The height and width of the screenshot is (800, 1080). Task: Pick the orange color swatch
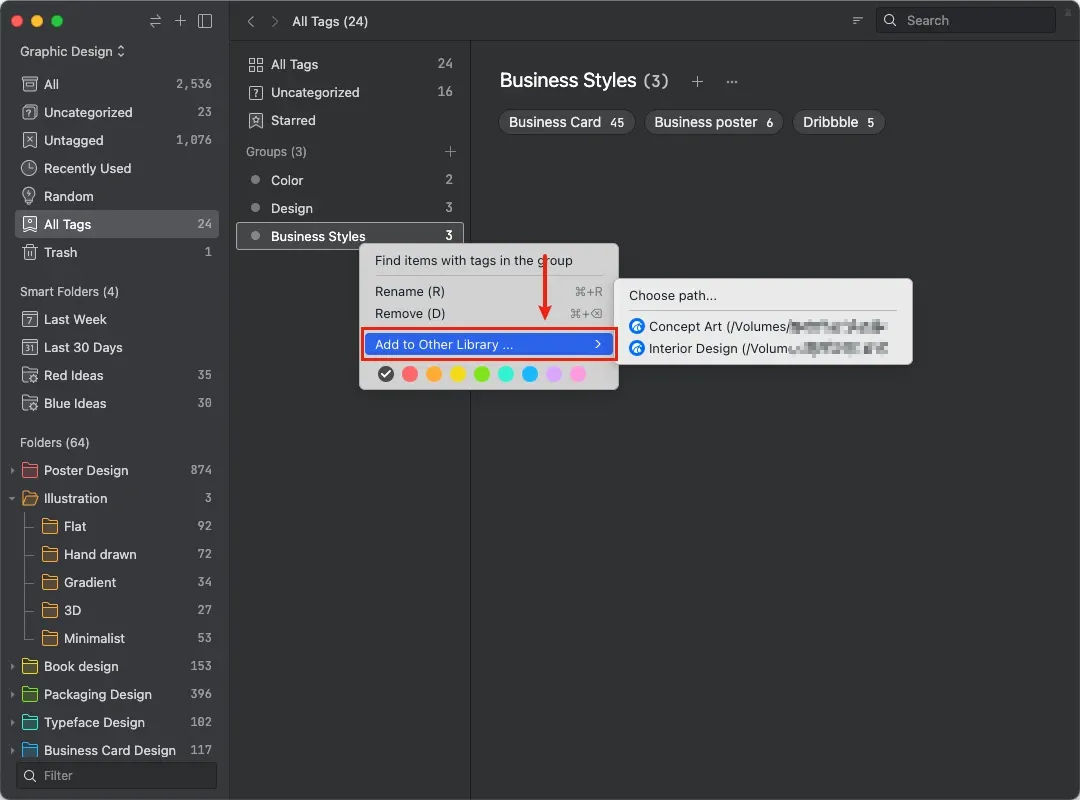tap(434, 374)
